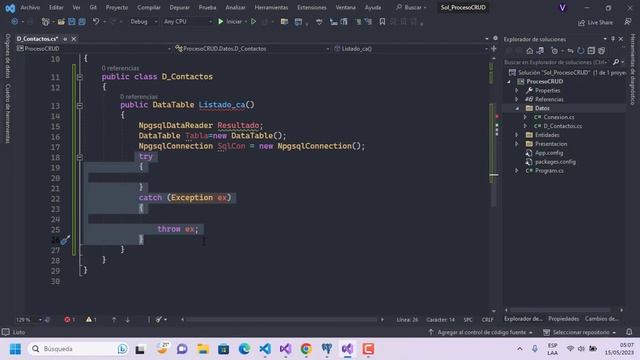
Task: Switch to the Cambios de... panel tab
Action: [602, 319]
